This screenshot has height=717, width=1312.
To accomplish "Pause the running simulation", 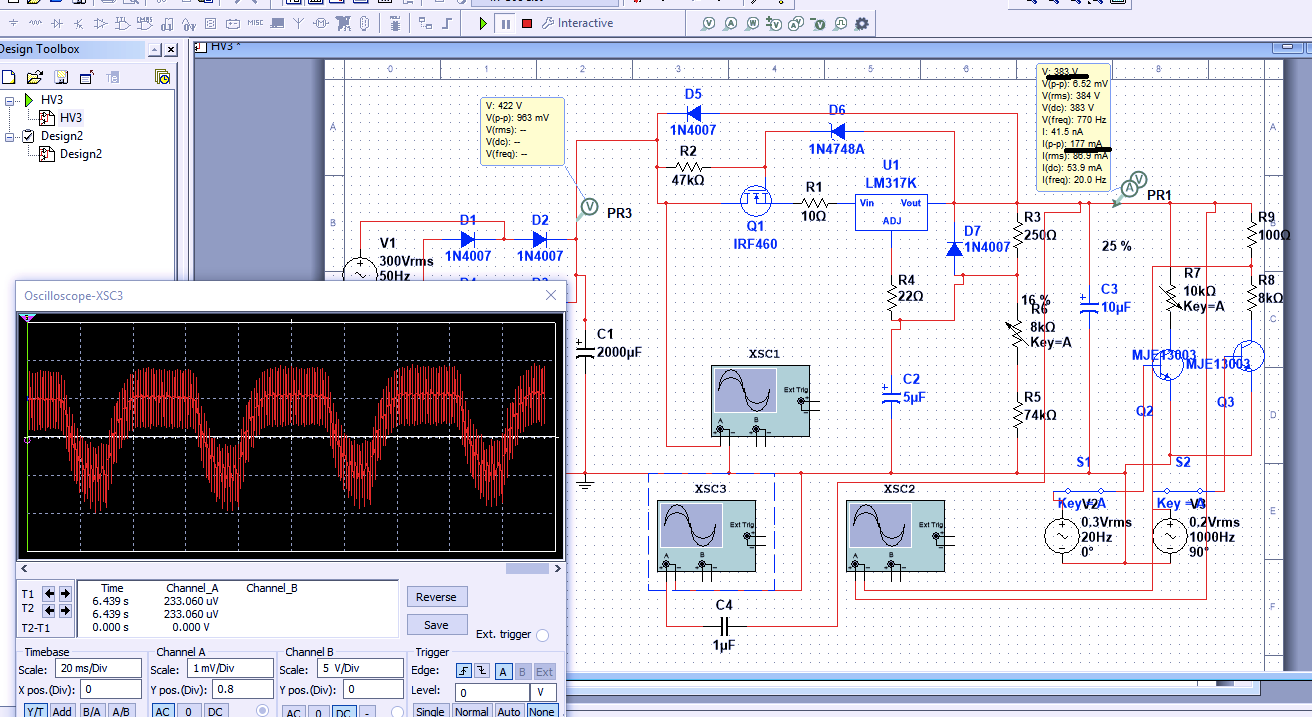I will pyautogui.click(x=505, y=23).
